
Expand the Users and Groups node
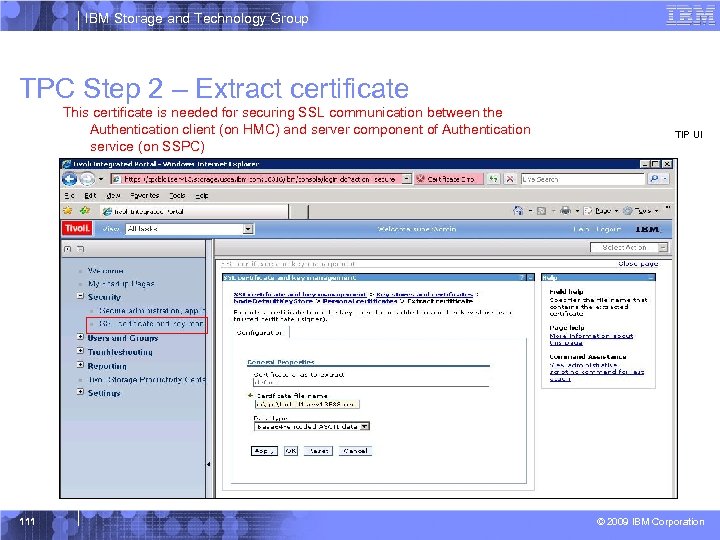pyautogui.click(x=80, y=337)
